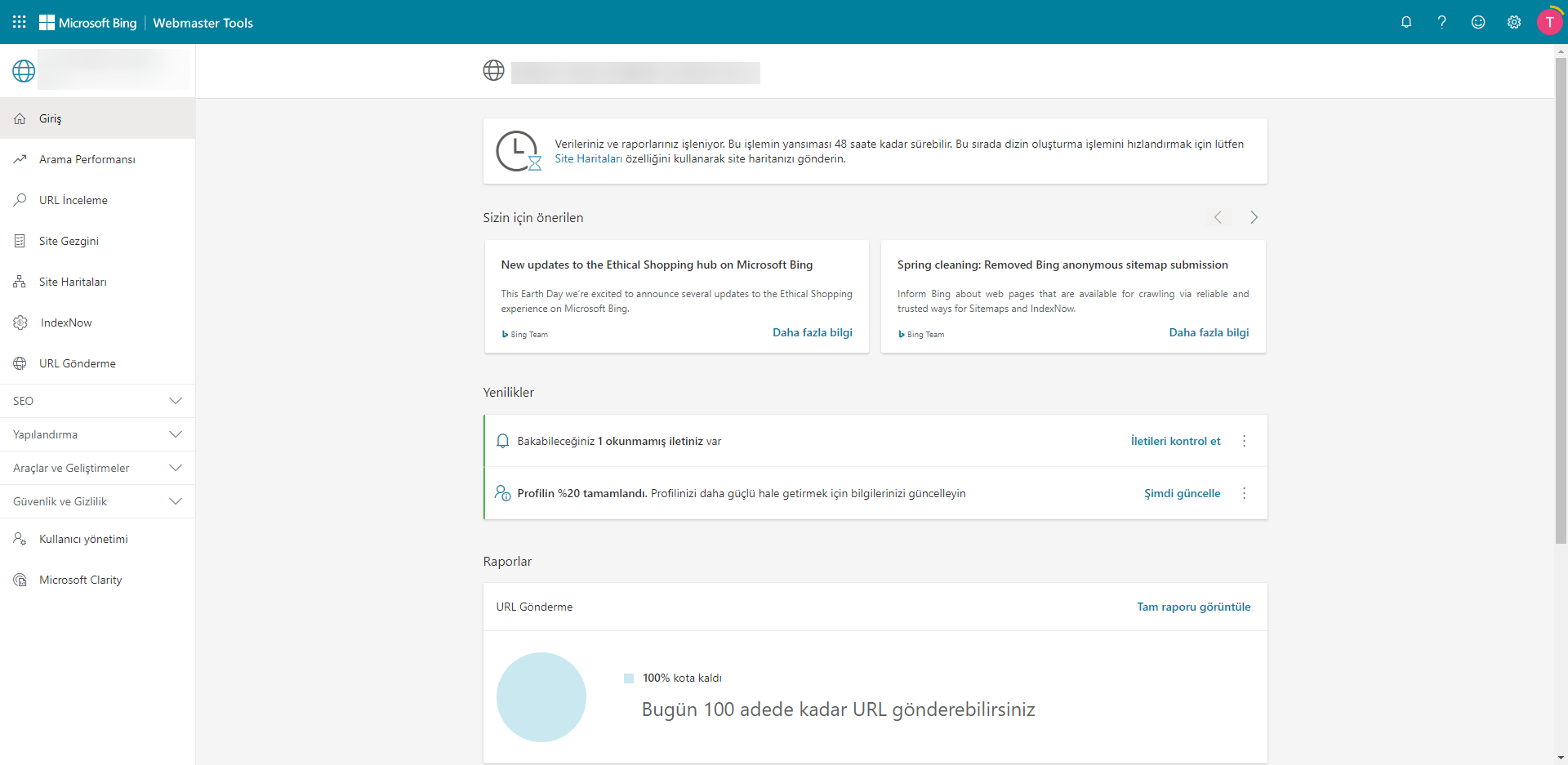This screenshot has width=1568, height=765.
Task: Expand the Yapılandırma section
Action: pos(97,434)
